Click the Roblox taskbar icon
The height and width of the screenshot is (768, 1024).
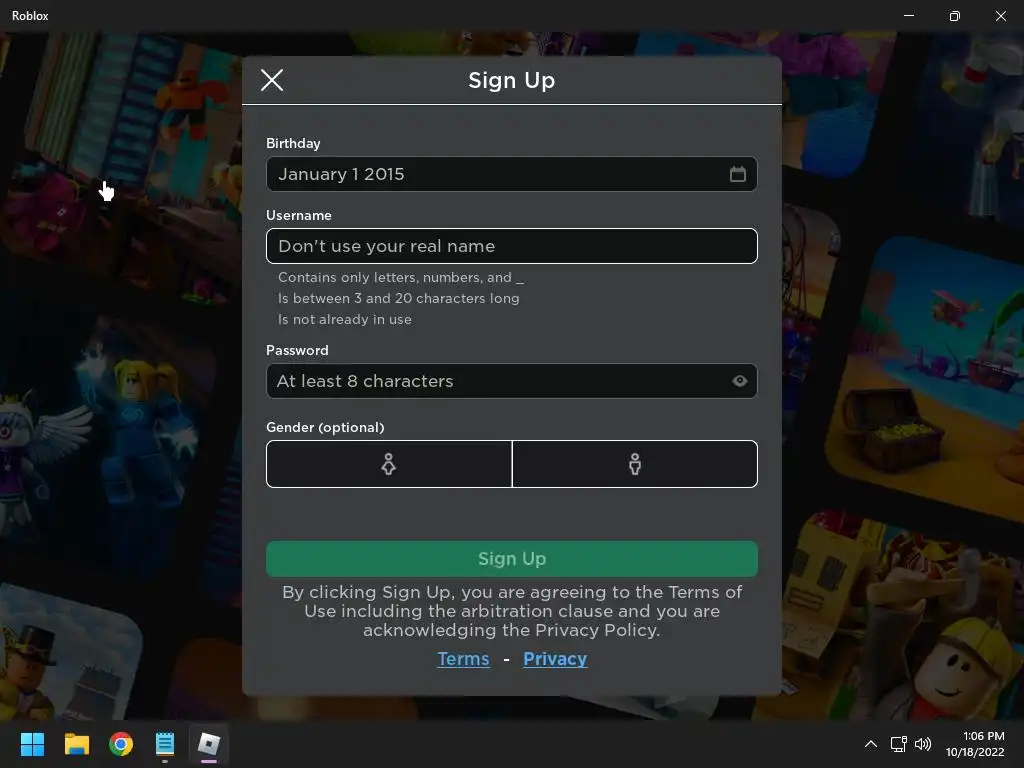coord(209,744)
